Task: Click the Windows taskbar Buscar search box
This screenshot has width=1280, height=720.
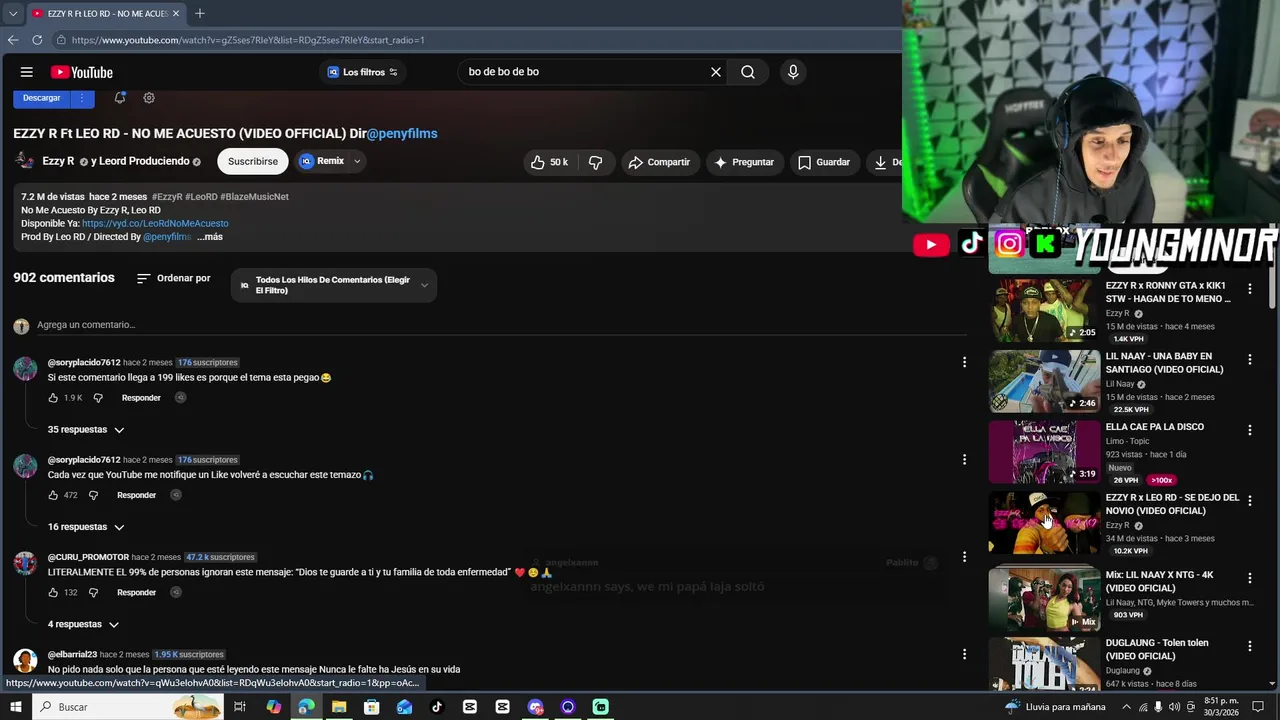Action: pos(128,707)
